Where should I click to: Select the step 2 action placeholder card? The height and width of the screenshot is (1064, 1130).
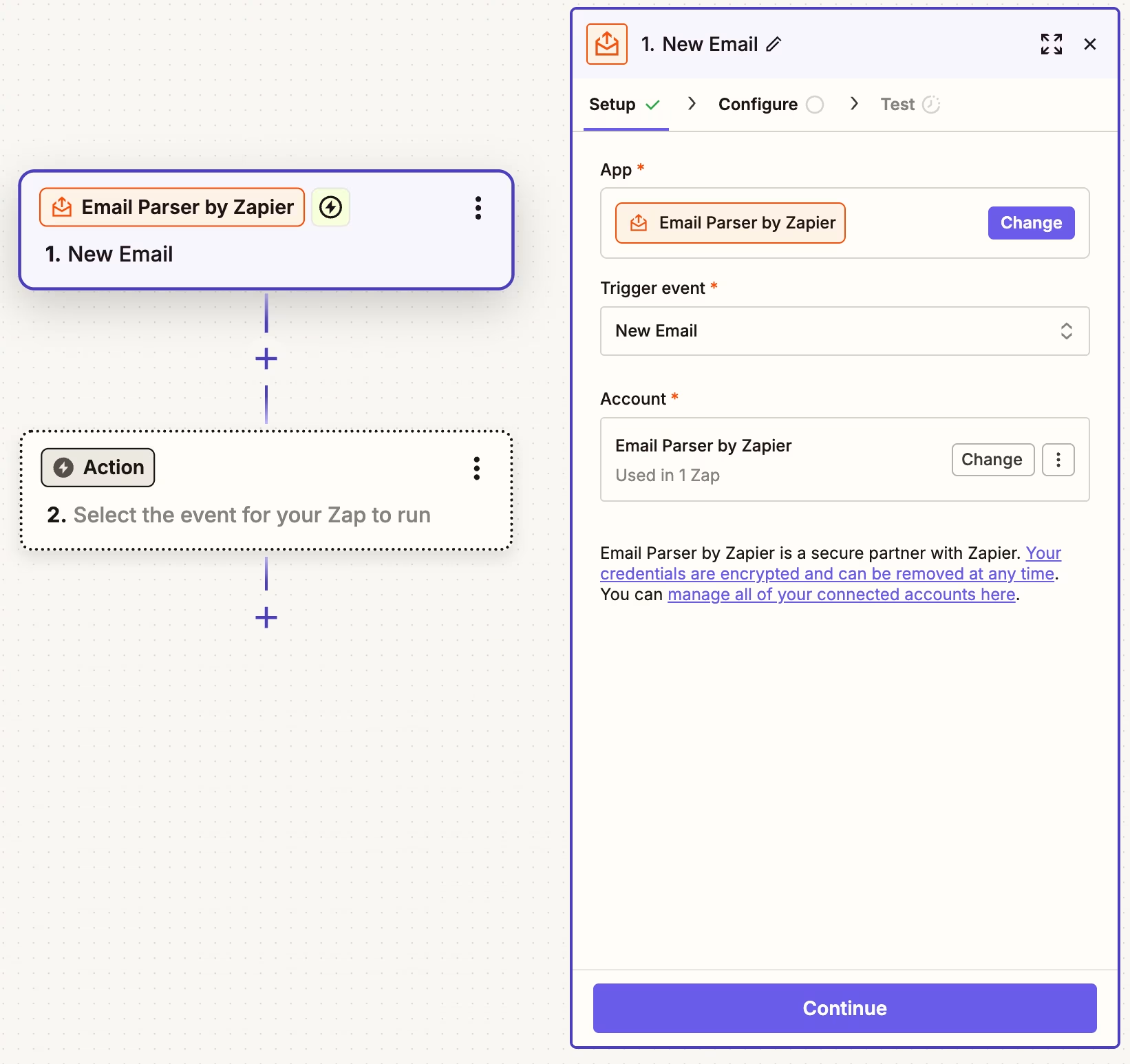(266, 490)
